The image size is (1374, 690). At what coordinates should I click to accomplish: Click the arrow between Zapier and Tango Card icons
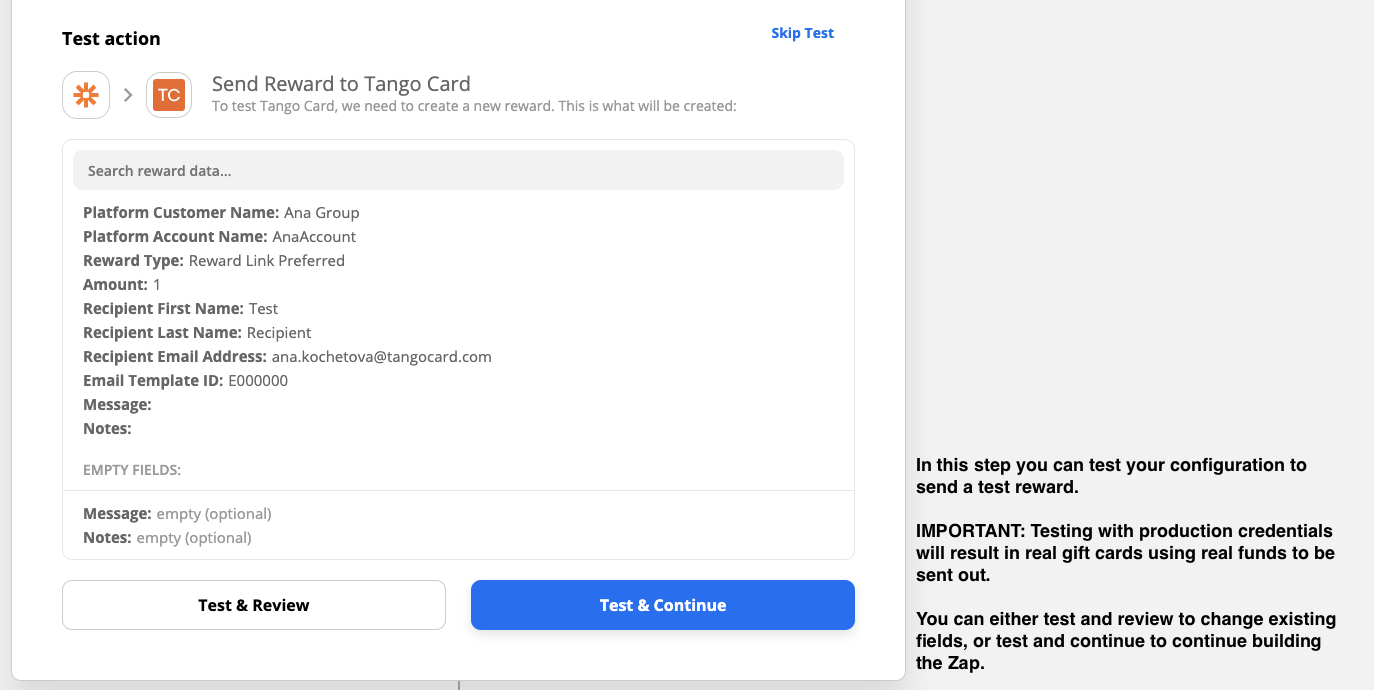pyautogui.click(x=127, y=94)
